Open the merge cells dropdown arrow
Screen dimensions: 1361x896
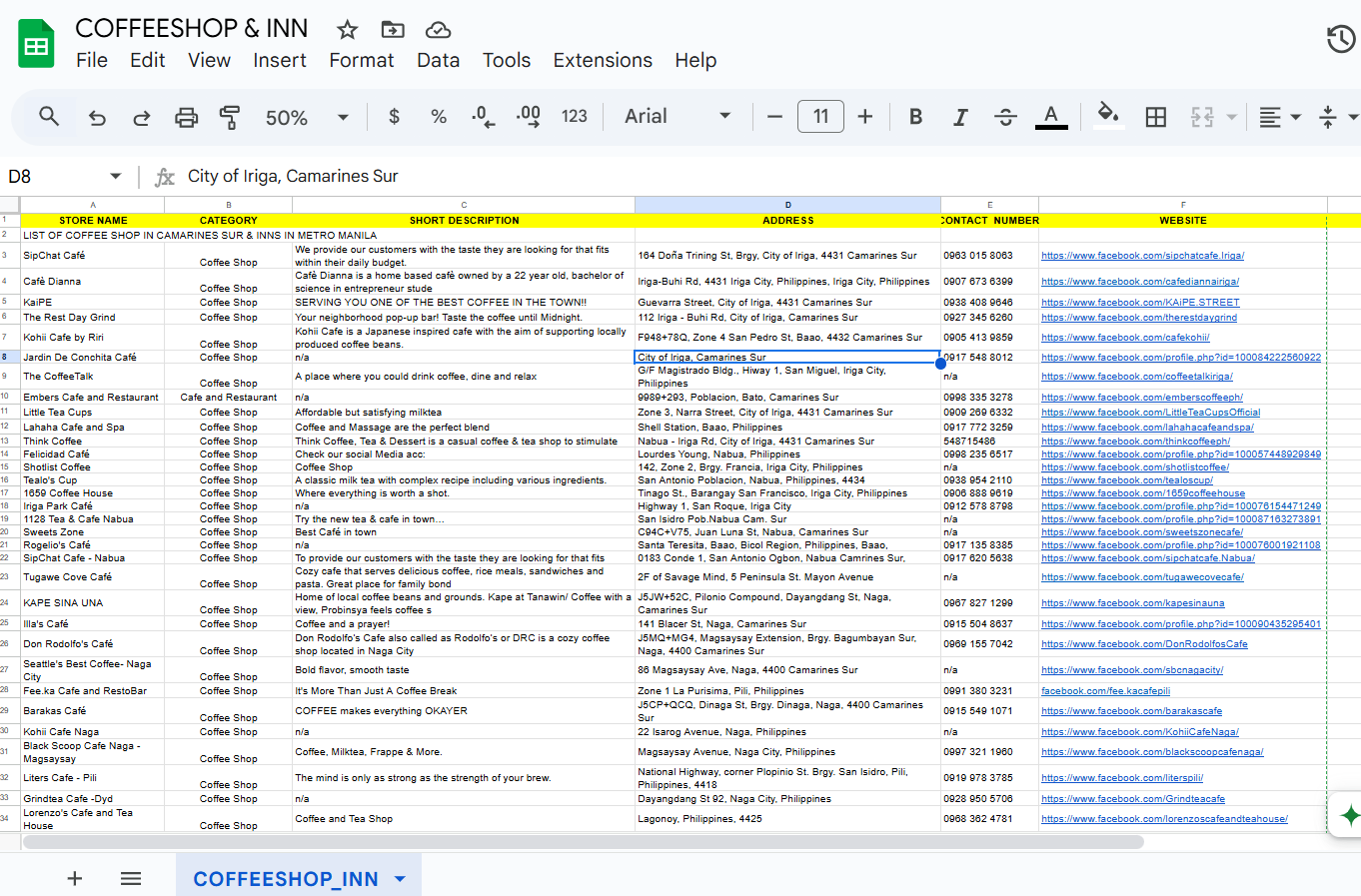point(1231,117)
